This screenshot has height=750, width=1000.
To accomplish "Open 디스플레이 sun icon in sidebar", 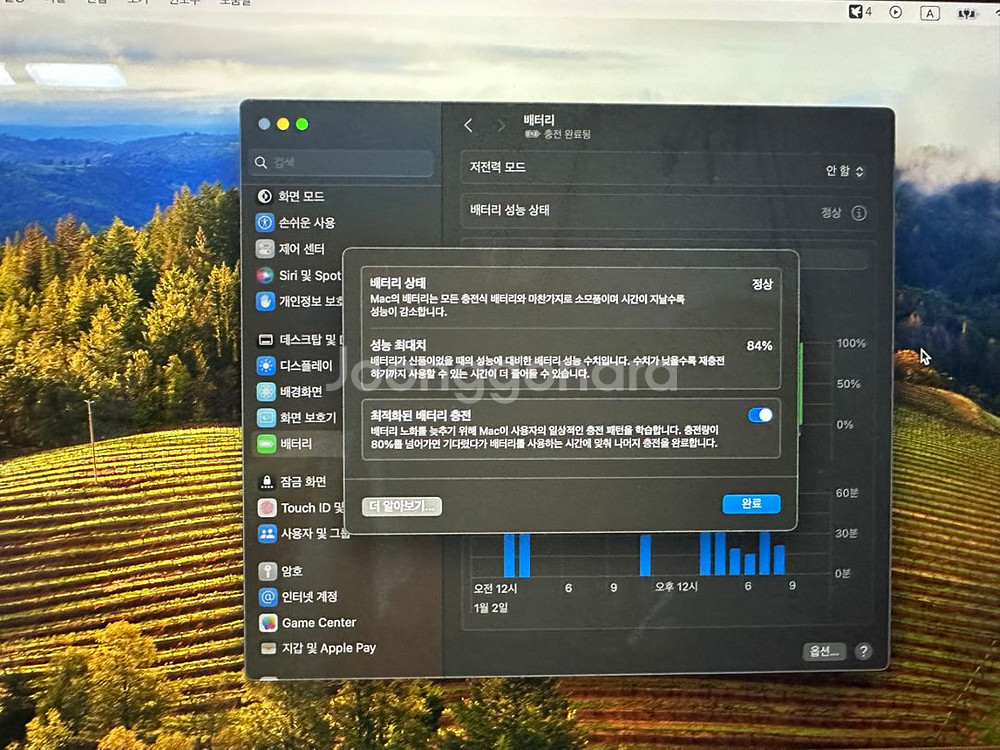I will 266,365.
